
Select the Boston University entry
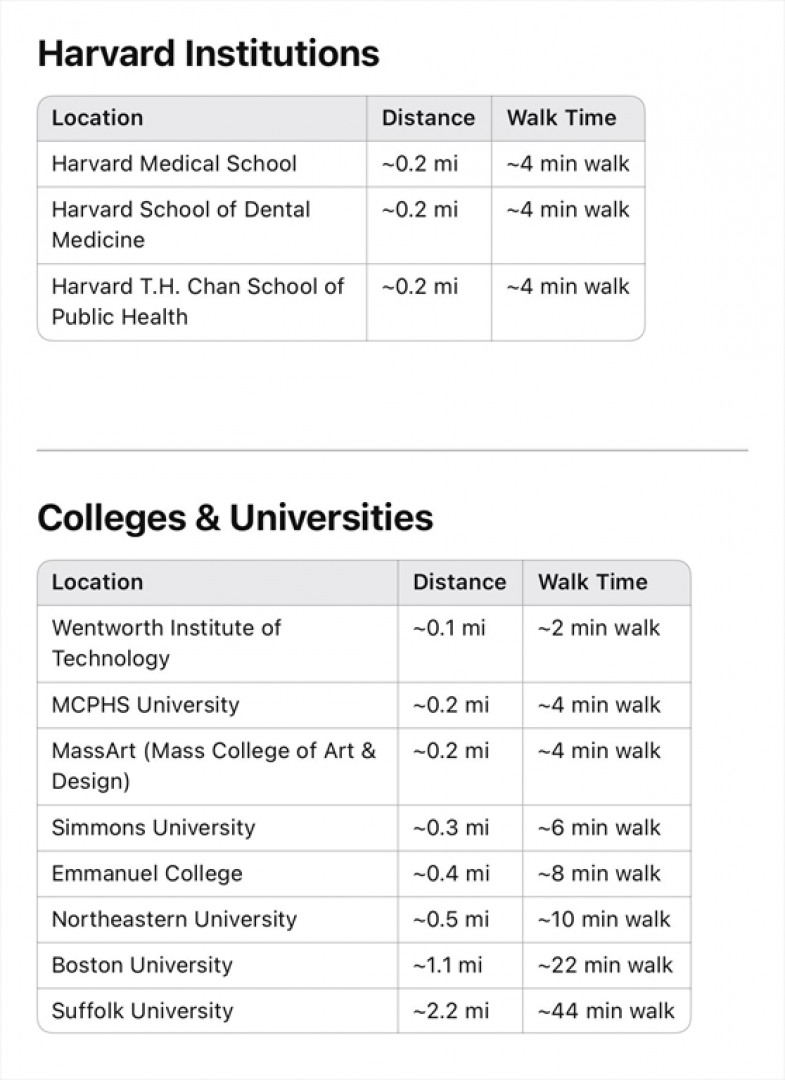point(142,965)
